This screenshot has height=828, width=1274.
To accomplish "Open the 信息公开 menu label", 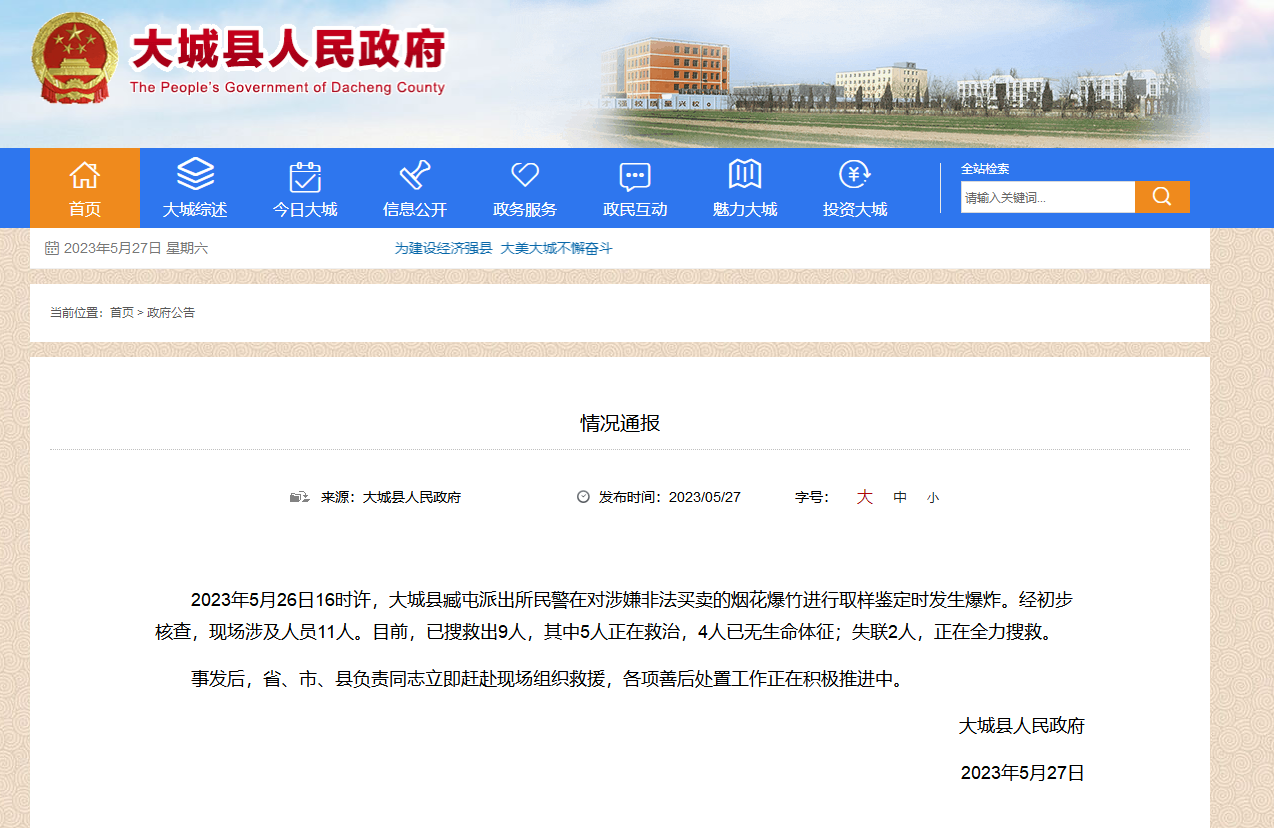I will coord(415,210).
